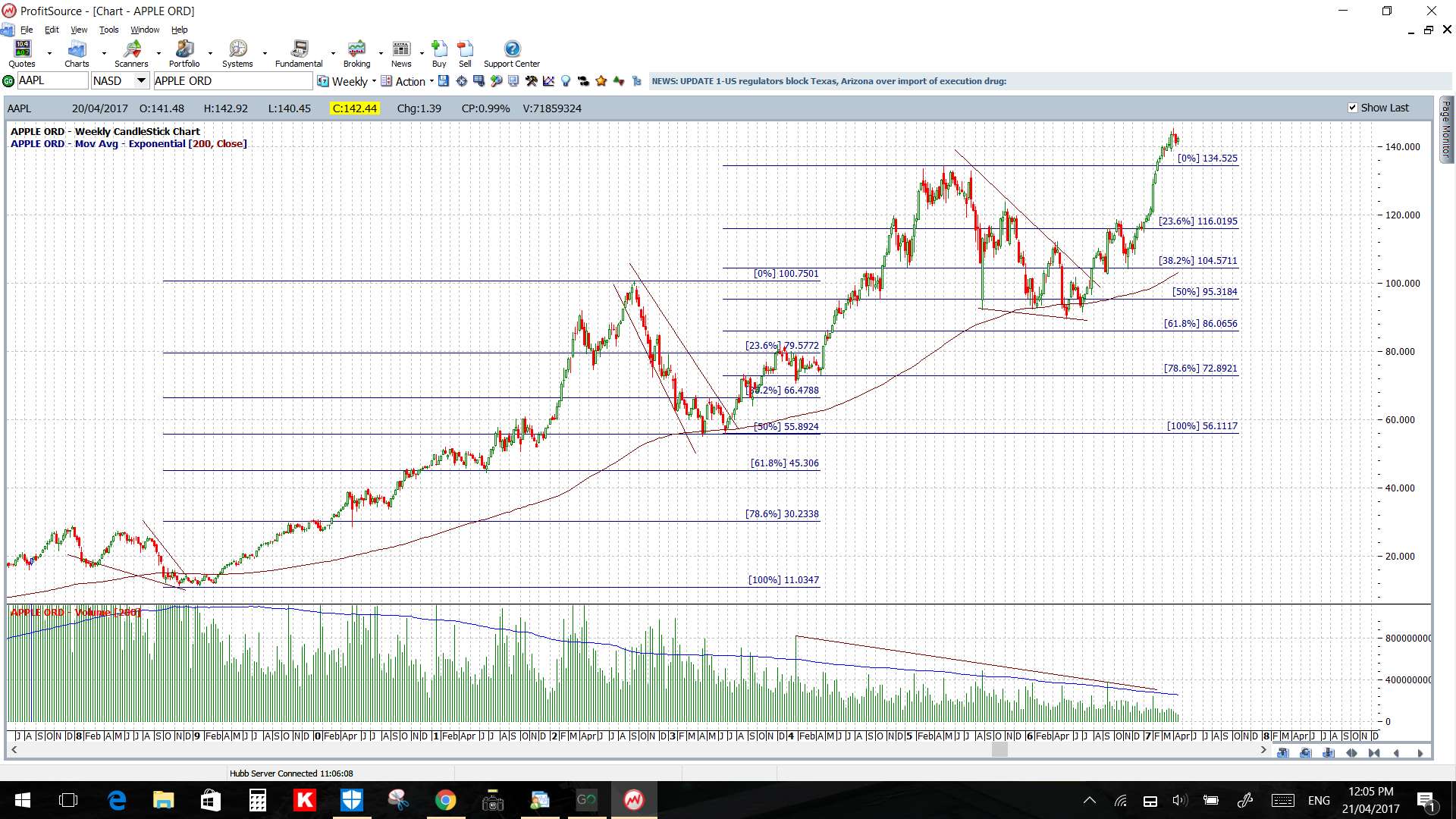This screenshot has height=819, width=1456.
Task: Open the Quotes toolbar button
Action: coord(22,54)
